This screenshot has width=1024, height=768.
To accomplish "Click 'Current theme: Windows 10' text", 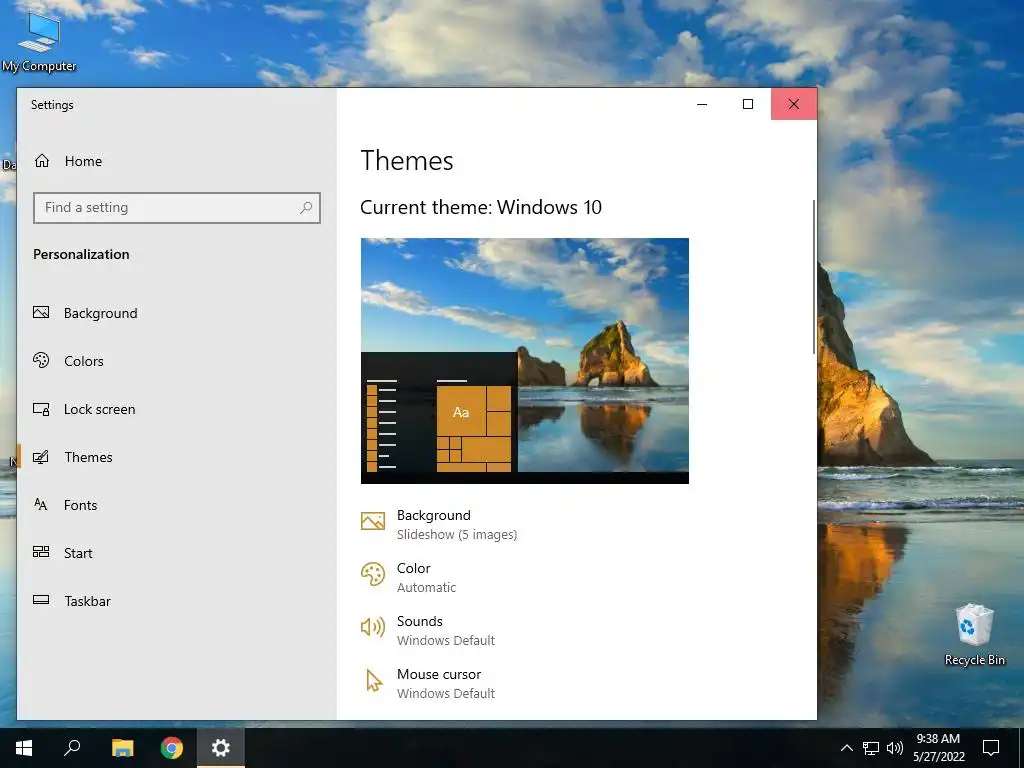I will (x=481, y=207).
